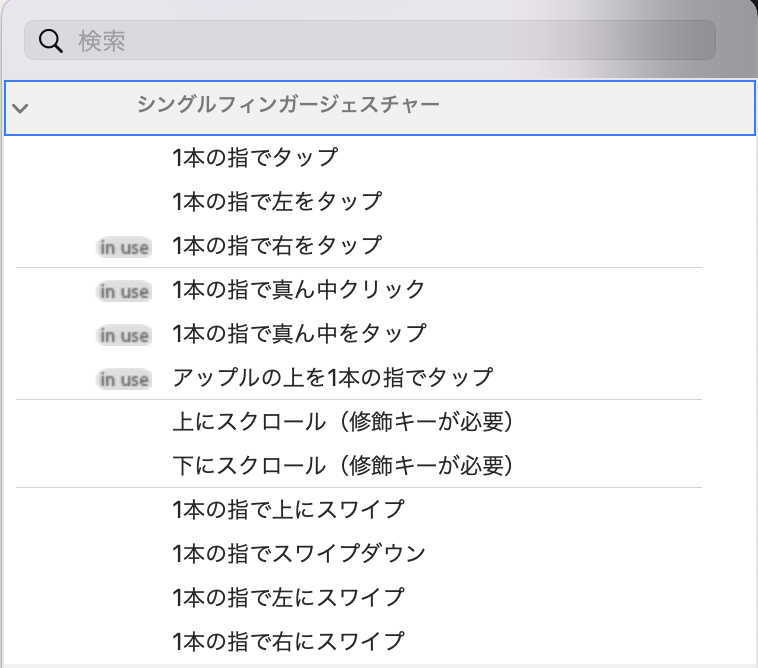758x668 pixels.
Task: Pick 1本の指で右にスワイプ
Action: [x=289, y=641]
